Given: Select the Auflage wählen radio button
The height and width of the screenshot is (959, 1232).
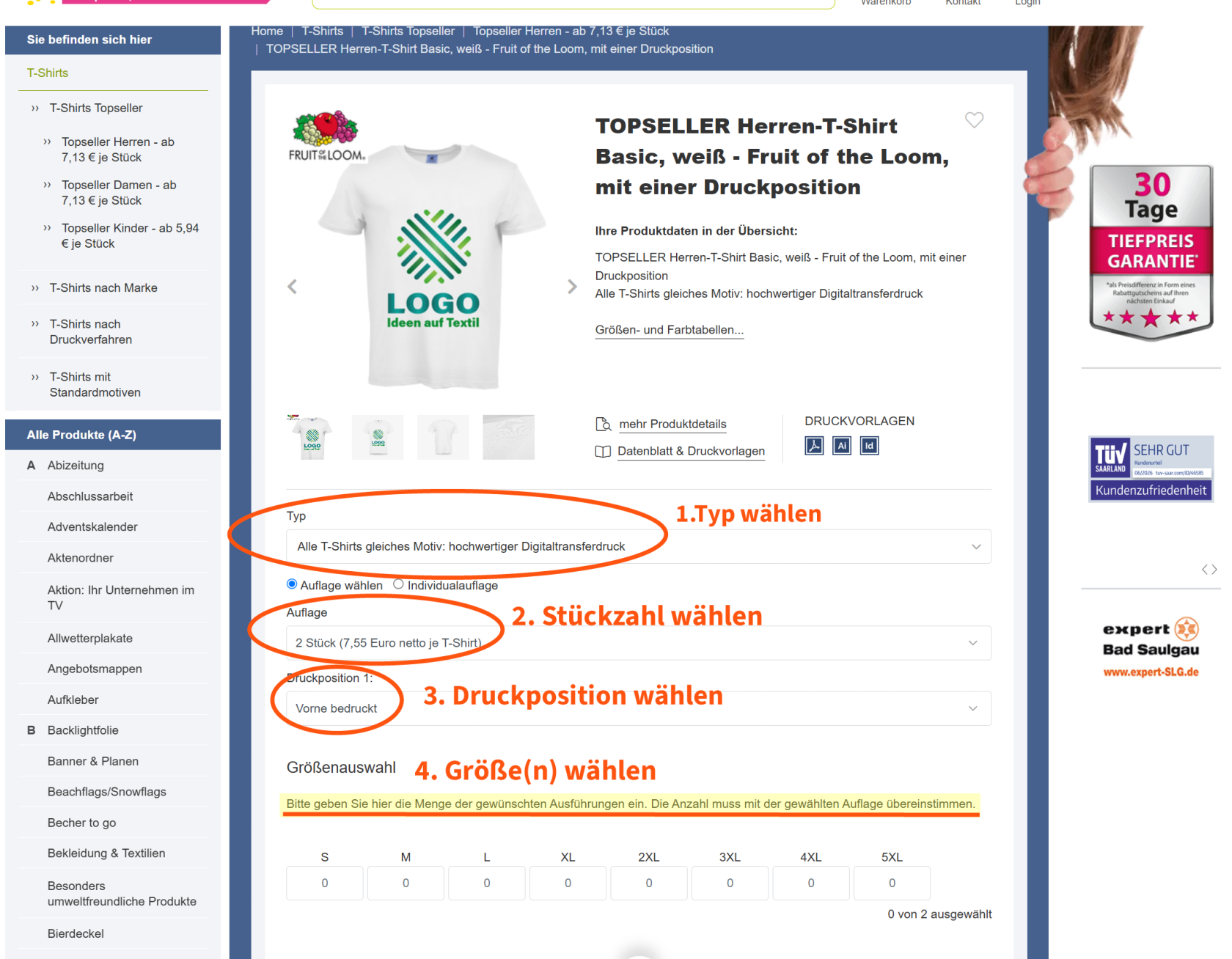Looking at the screenshot, I should pyautogui.click(x=292, y=584).
